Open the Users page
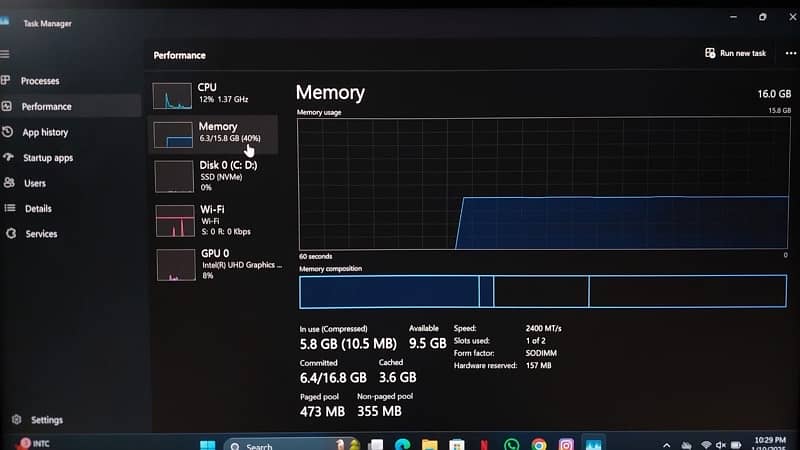The image size is (800, 450). click(35, 184)
